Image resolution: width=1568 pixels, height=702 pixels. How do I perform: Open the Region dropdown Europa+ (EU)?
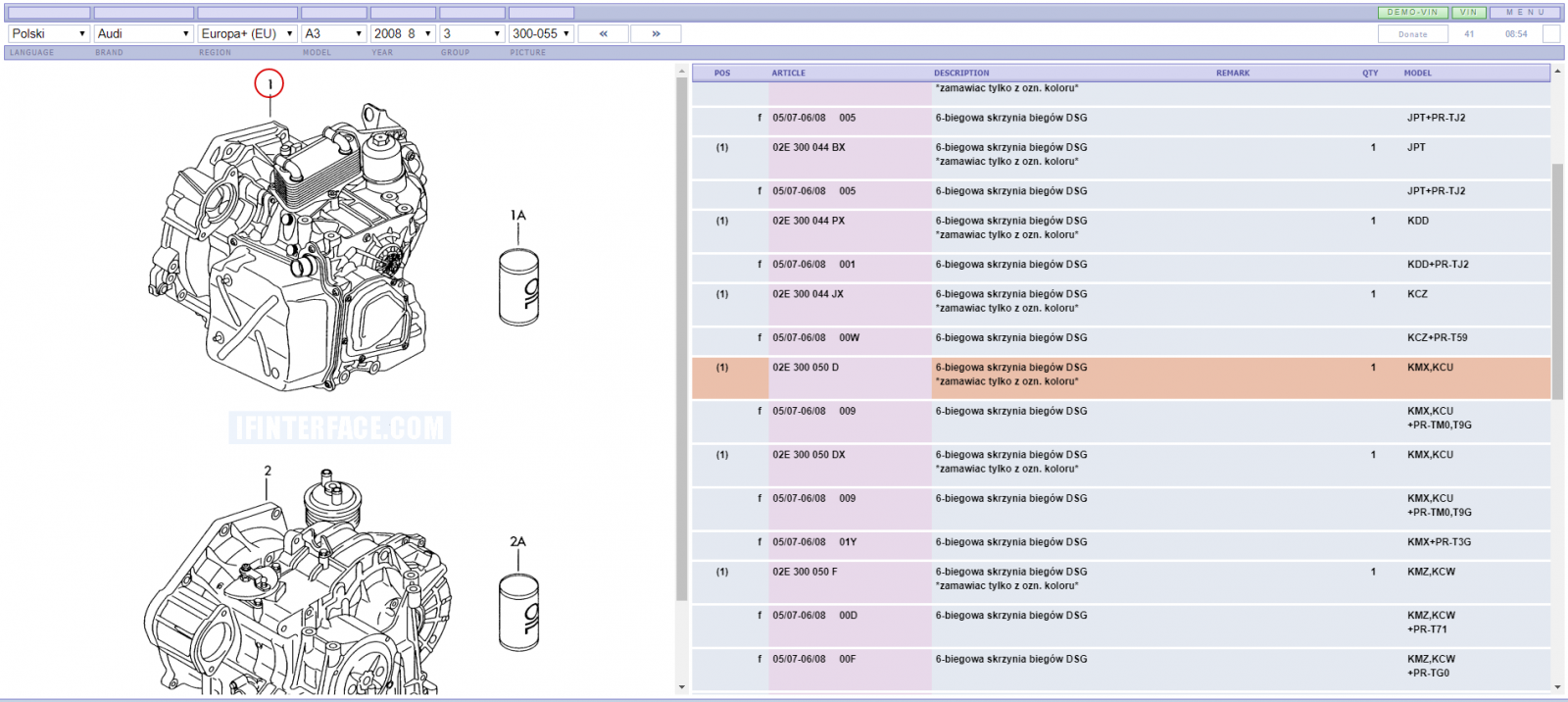coord(247,33)
